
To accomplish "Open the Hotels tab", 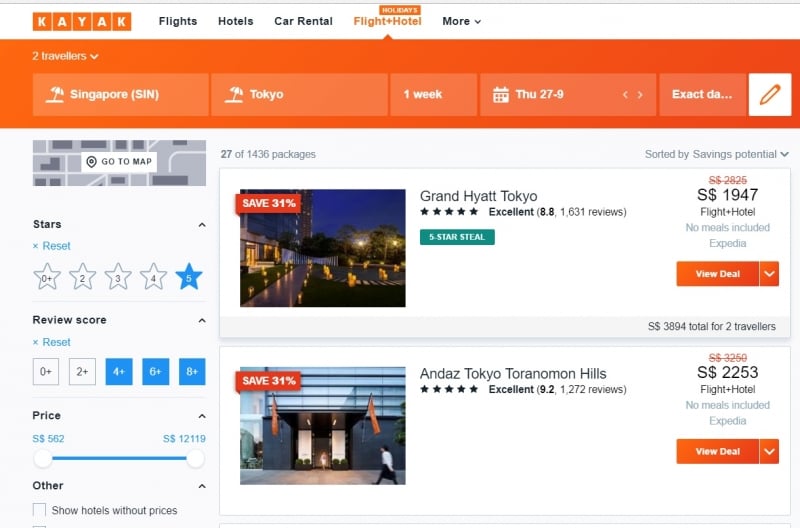I will 236,21.
